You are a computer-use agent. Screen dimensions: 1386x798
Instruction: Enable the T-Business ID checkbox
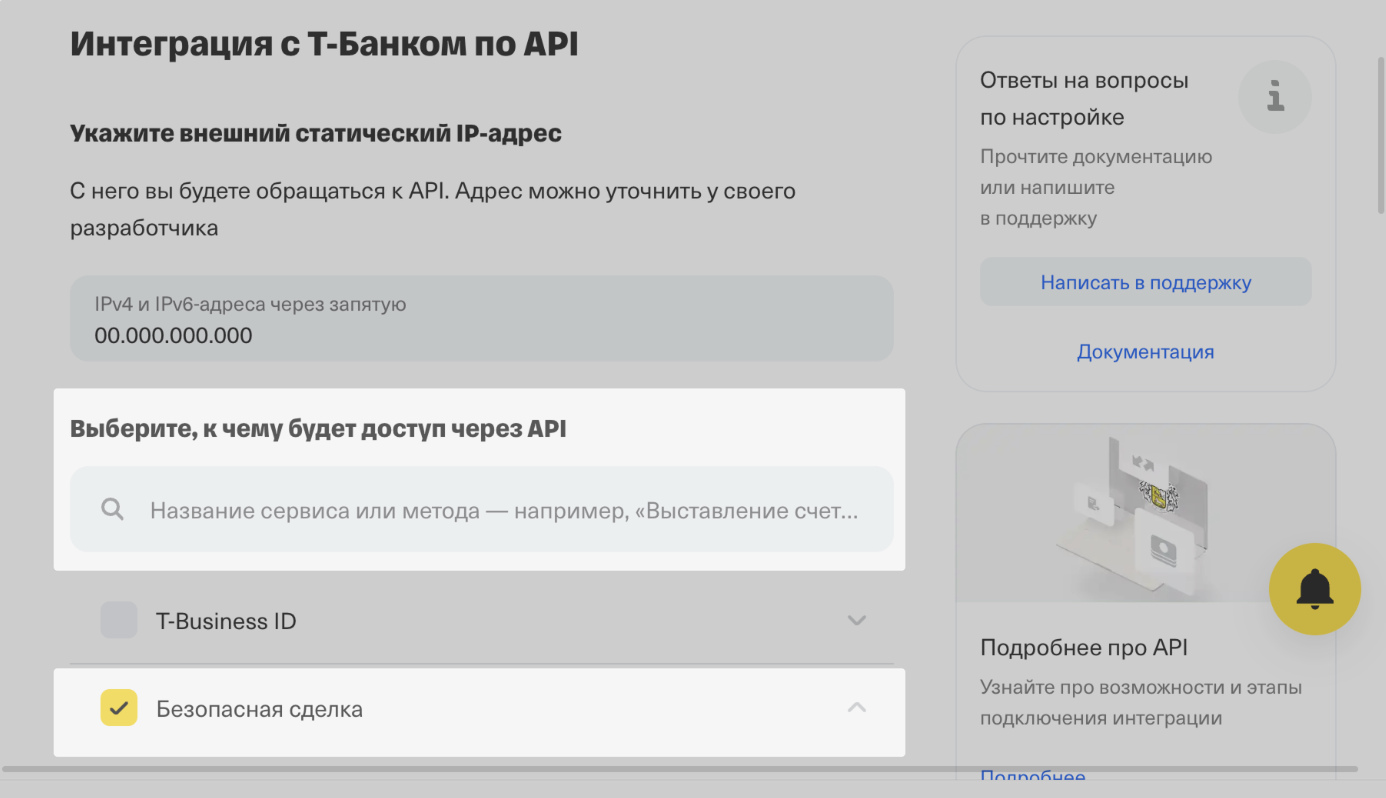click(x=118, y=620)
